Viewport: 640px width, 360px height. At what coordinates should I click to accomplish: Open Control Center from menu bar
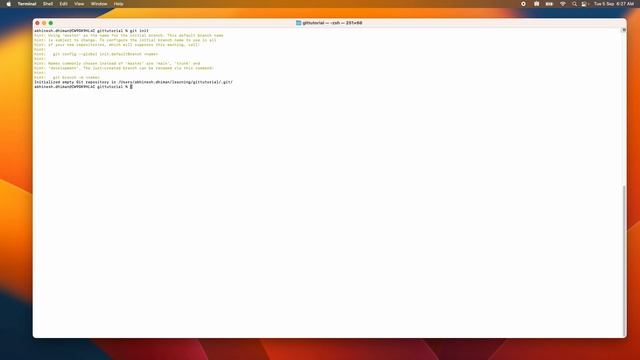point(584,4)
